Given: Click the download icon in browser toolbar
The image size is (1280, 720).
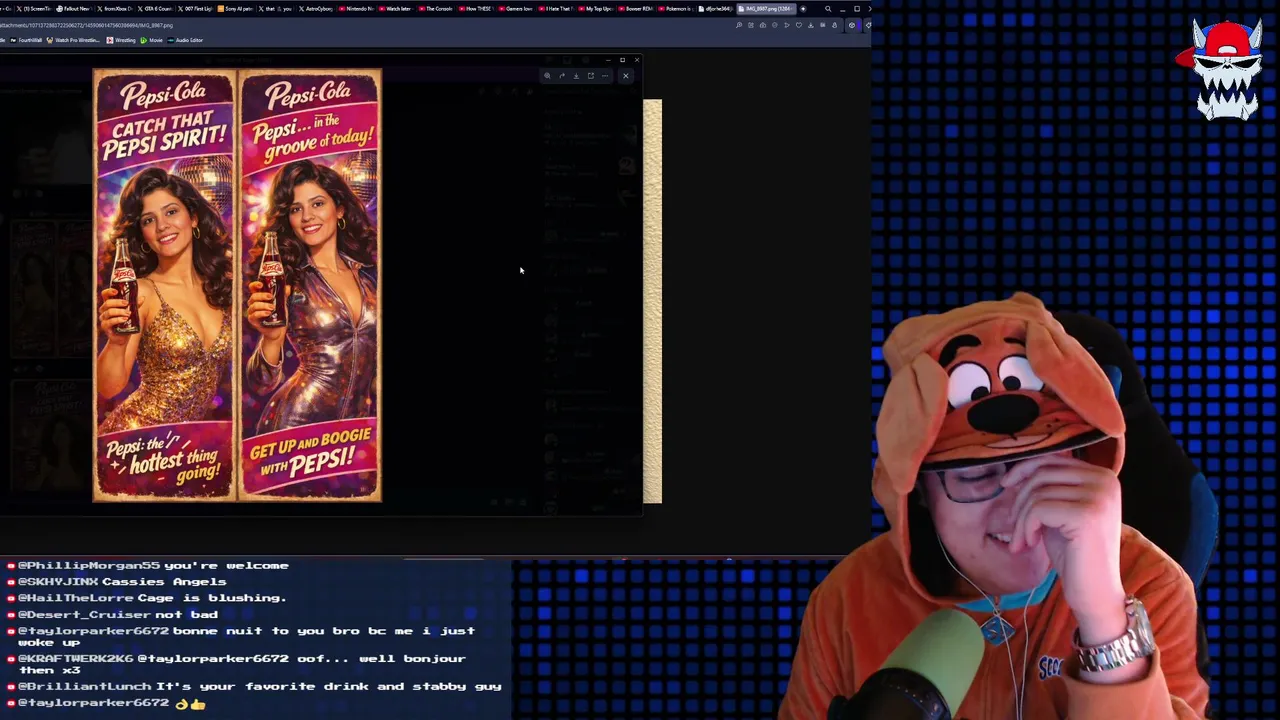Looking at the screenshot, I should coord(811,25).
